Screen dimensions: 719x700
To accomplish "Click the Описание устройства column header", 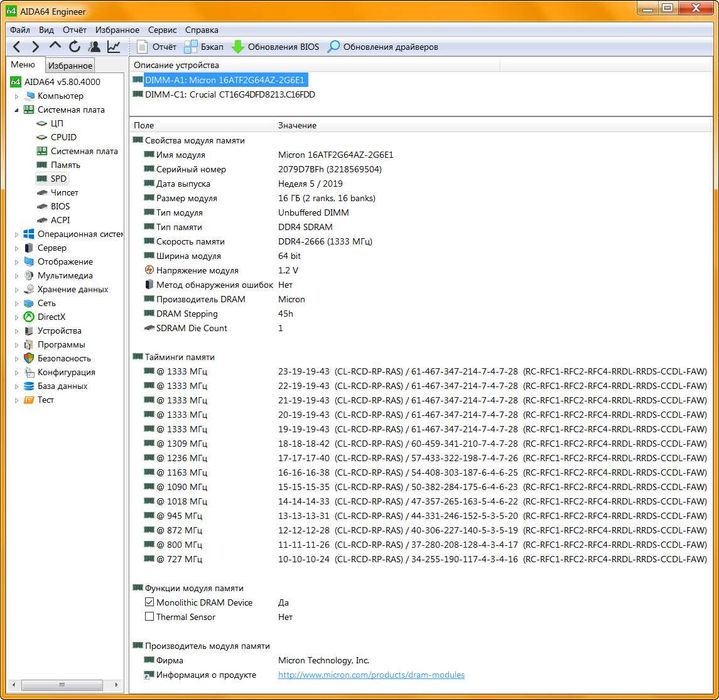I will pos(315,65).
